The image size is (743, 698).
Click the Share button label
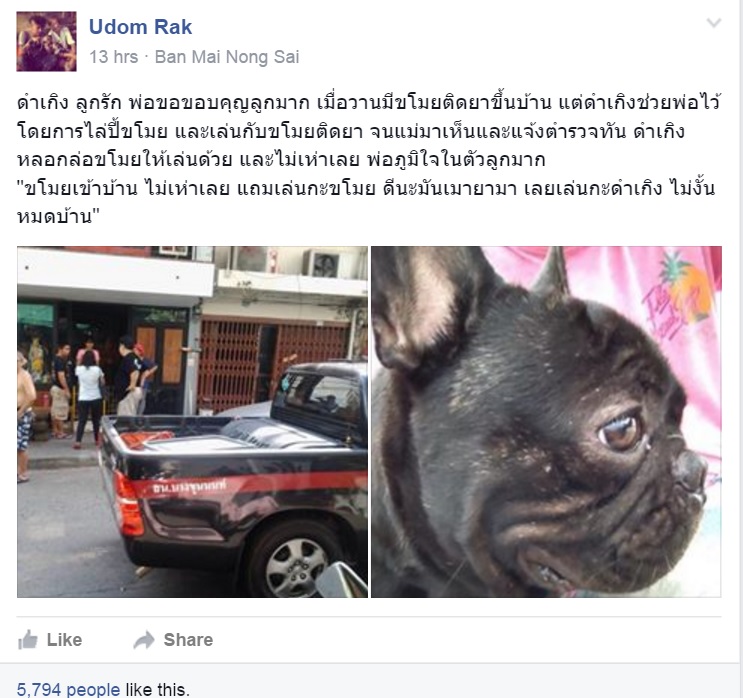[188, 640]
